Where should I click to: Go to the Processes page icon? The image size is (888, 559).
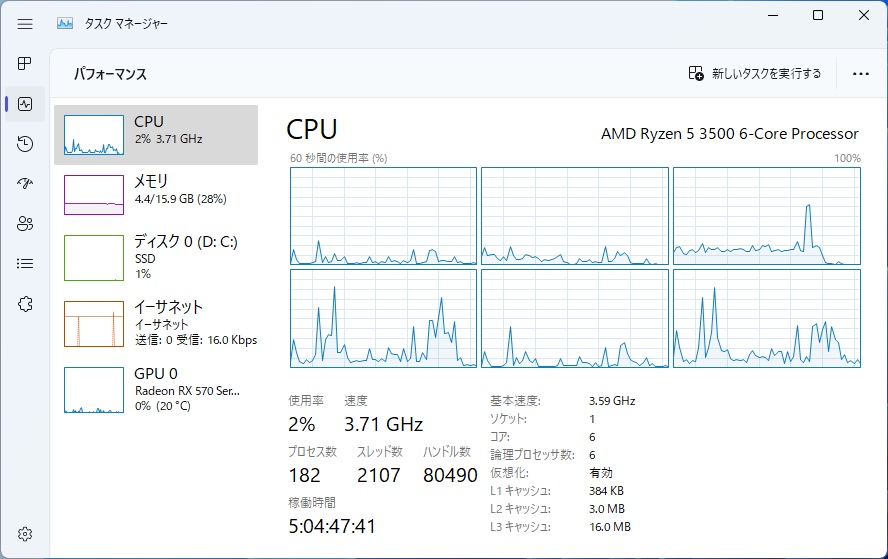pyautogui.click(x=25, y=63)
